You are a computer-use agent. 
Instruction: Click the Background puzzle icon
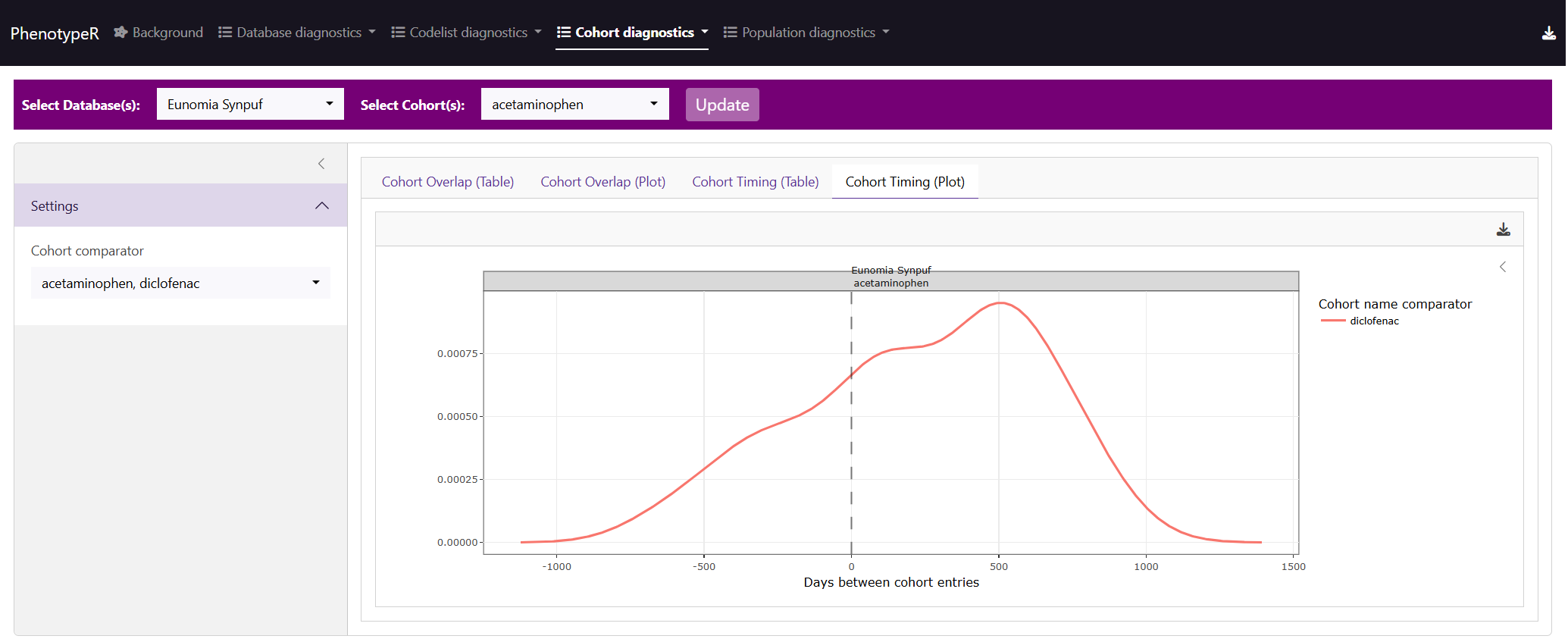pyautogui.click(x=120, y=33)
